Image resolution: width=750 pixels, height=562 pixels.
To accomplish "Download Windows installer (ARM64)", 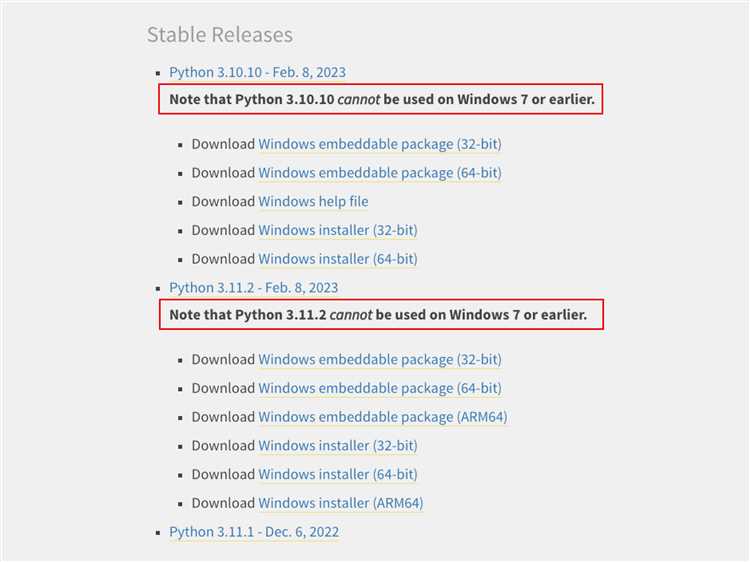I will click(341, 503).
